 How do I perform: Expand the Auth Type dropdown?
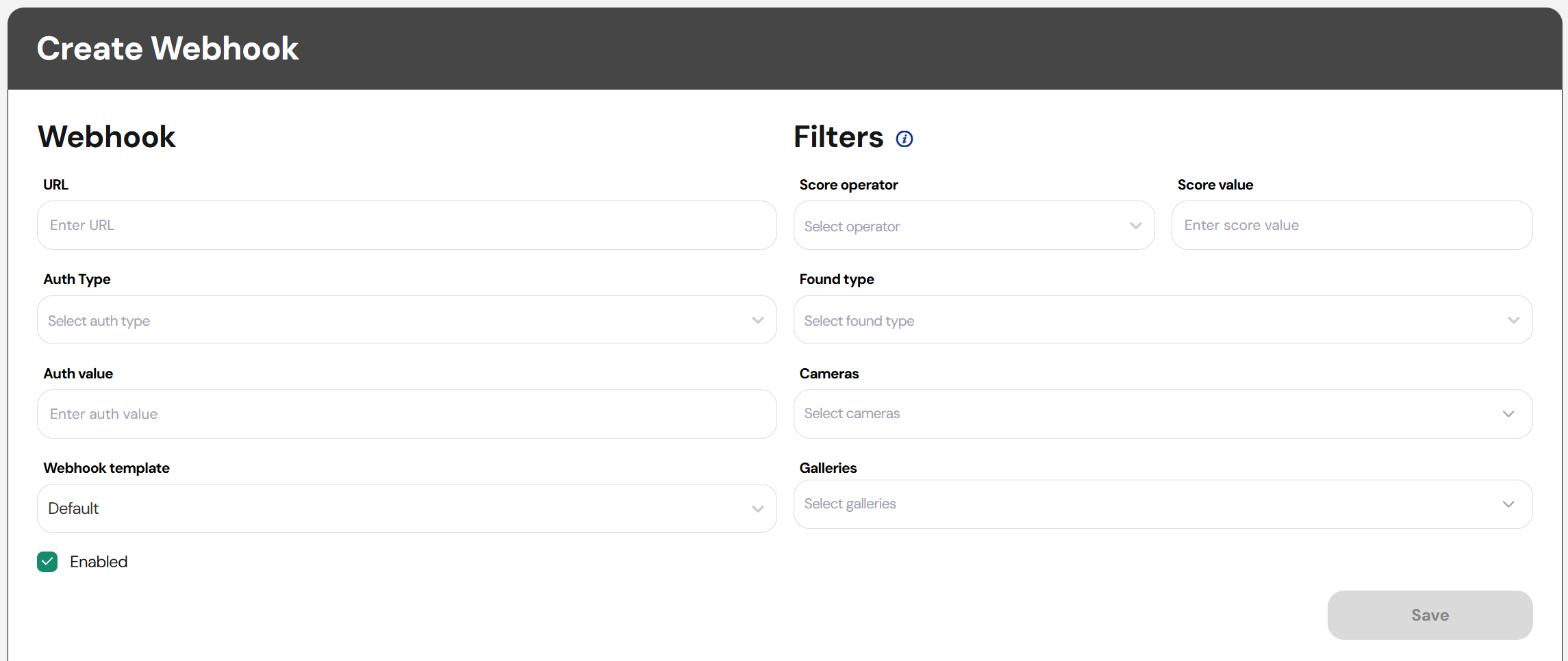(x=406, y=320)
